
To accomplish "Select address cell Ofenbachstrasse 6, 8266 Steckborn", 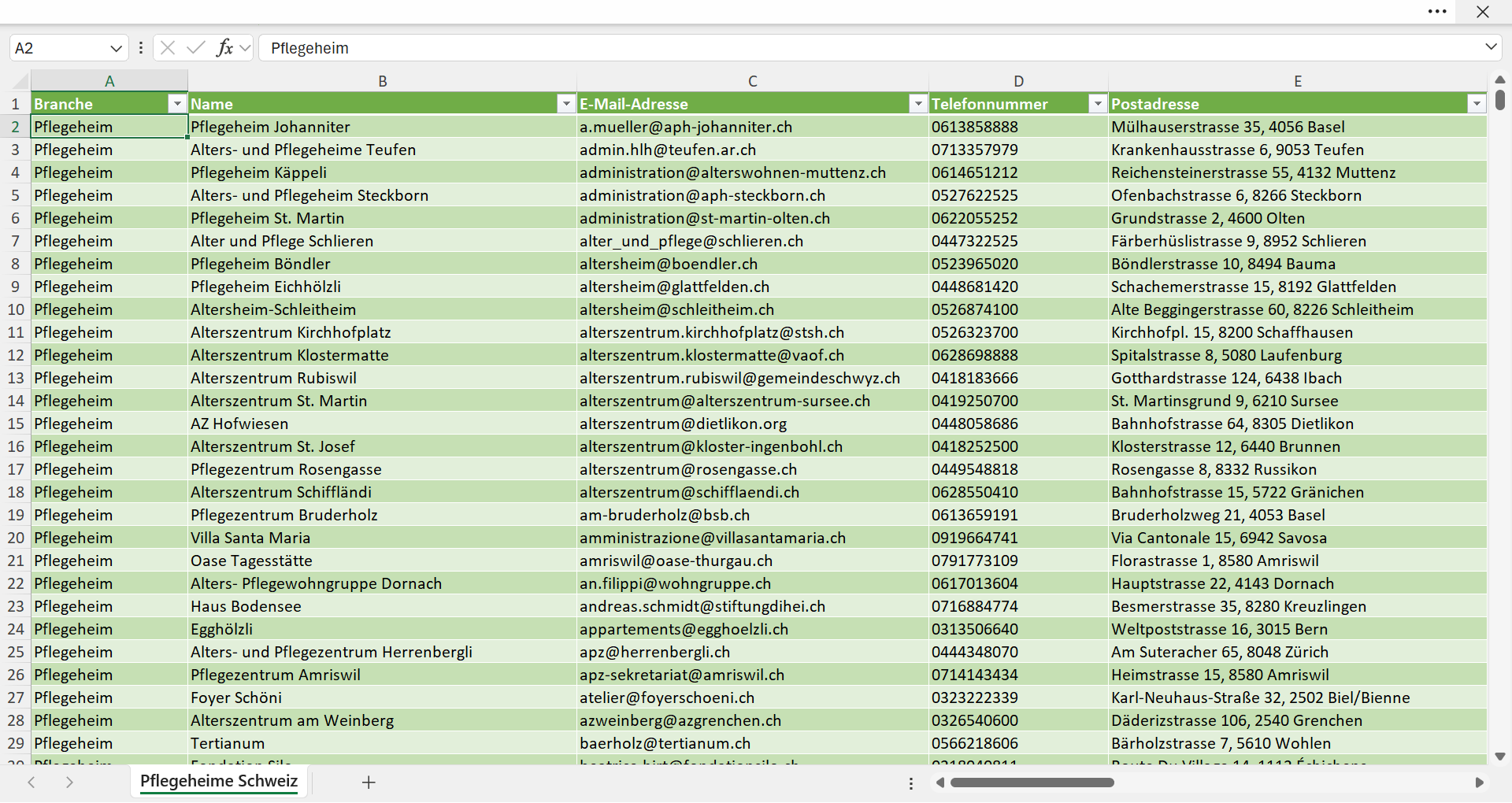I will click(x=1298, y=195).
